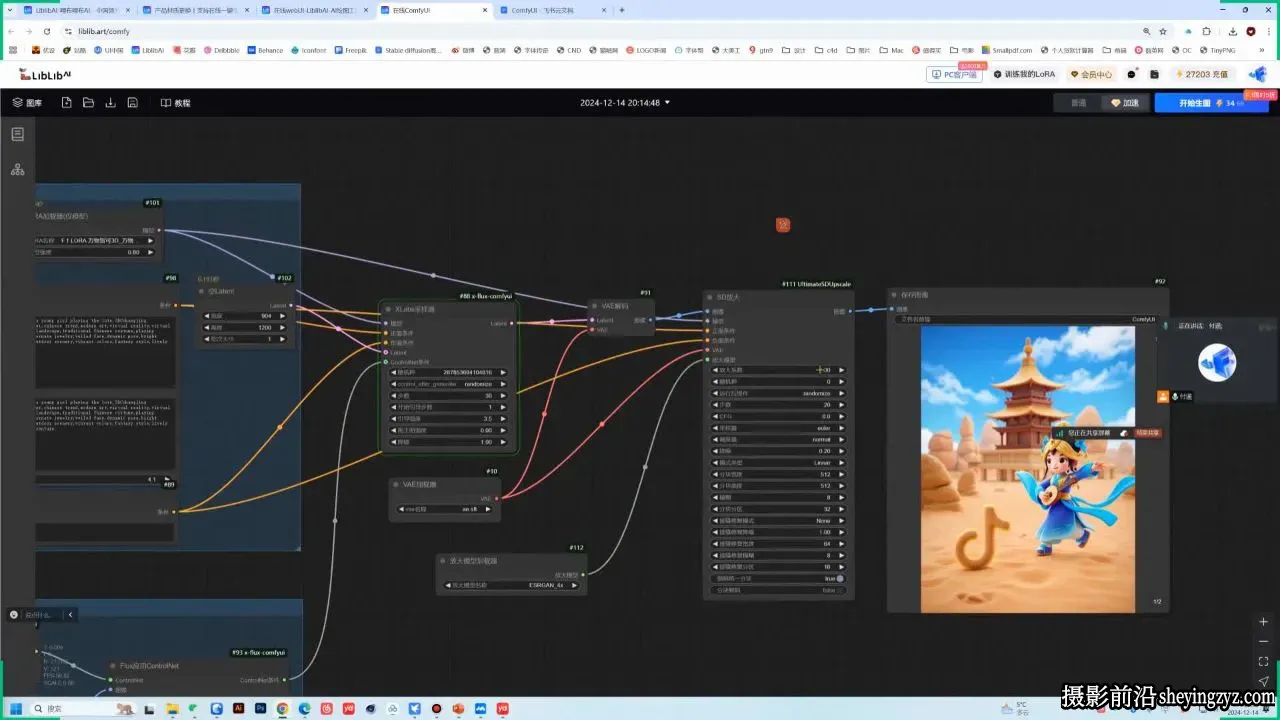Open the left sidebar list panel icon
1280x720 pixels.
pos(17,134)
